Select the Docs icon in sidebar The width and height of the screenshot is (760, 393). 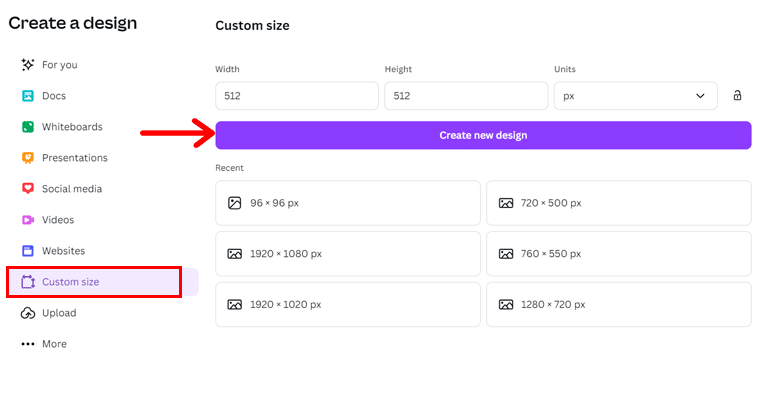pyautogui.click(x=28, y=95)
